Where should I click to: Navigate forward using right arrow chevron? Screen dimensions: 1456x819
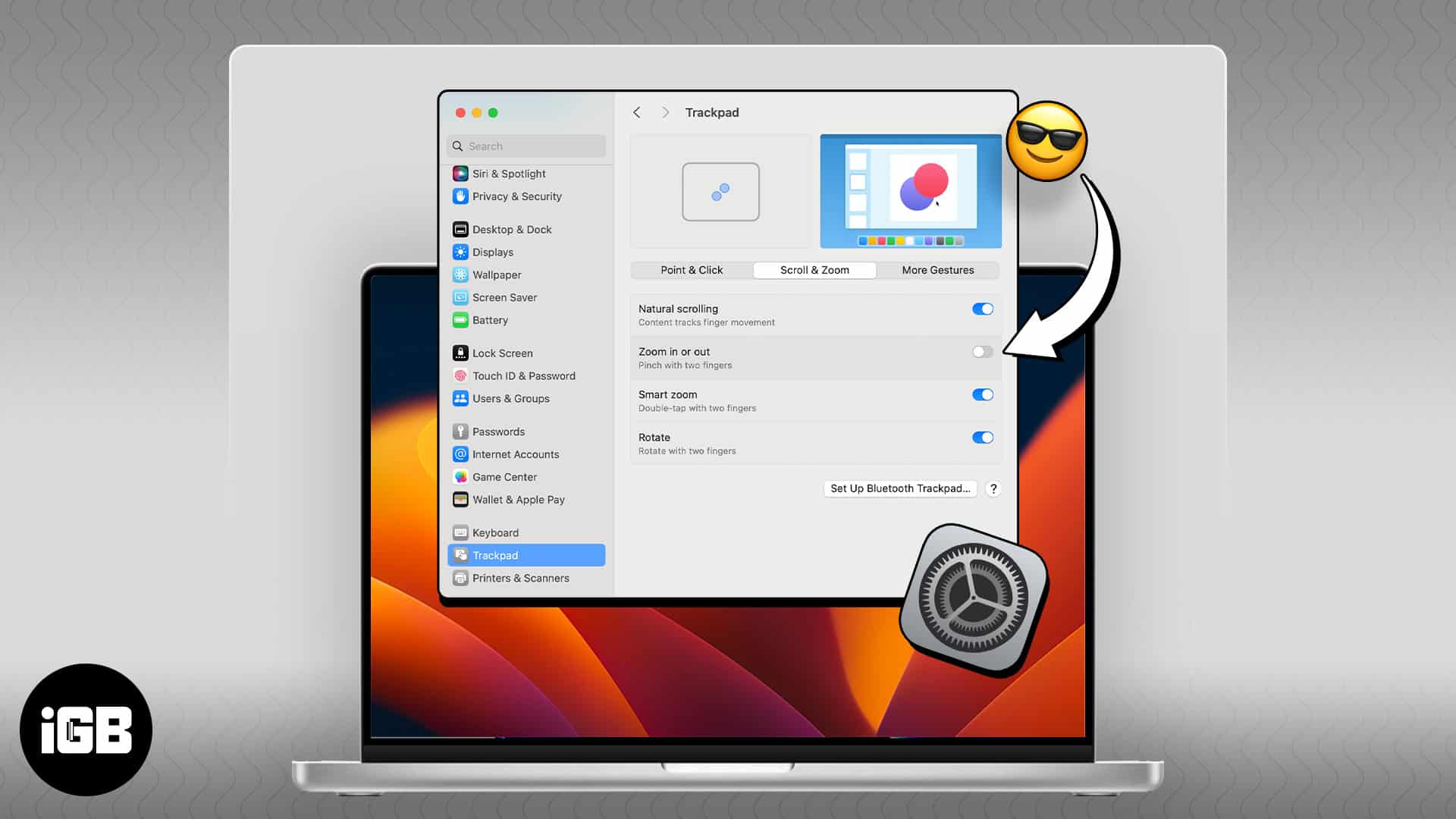point(664,112)
